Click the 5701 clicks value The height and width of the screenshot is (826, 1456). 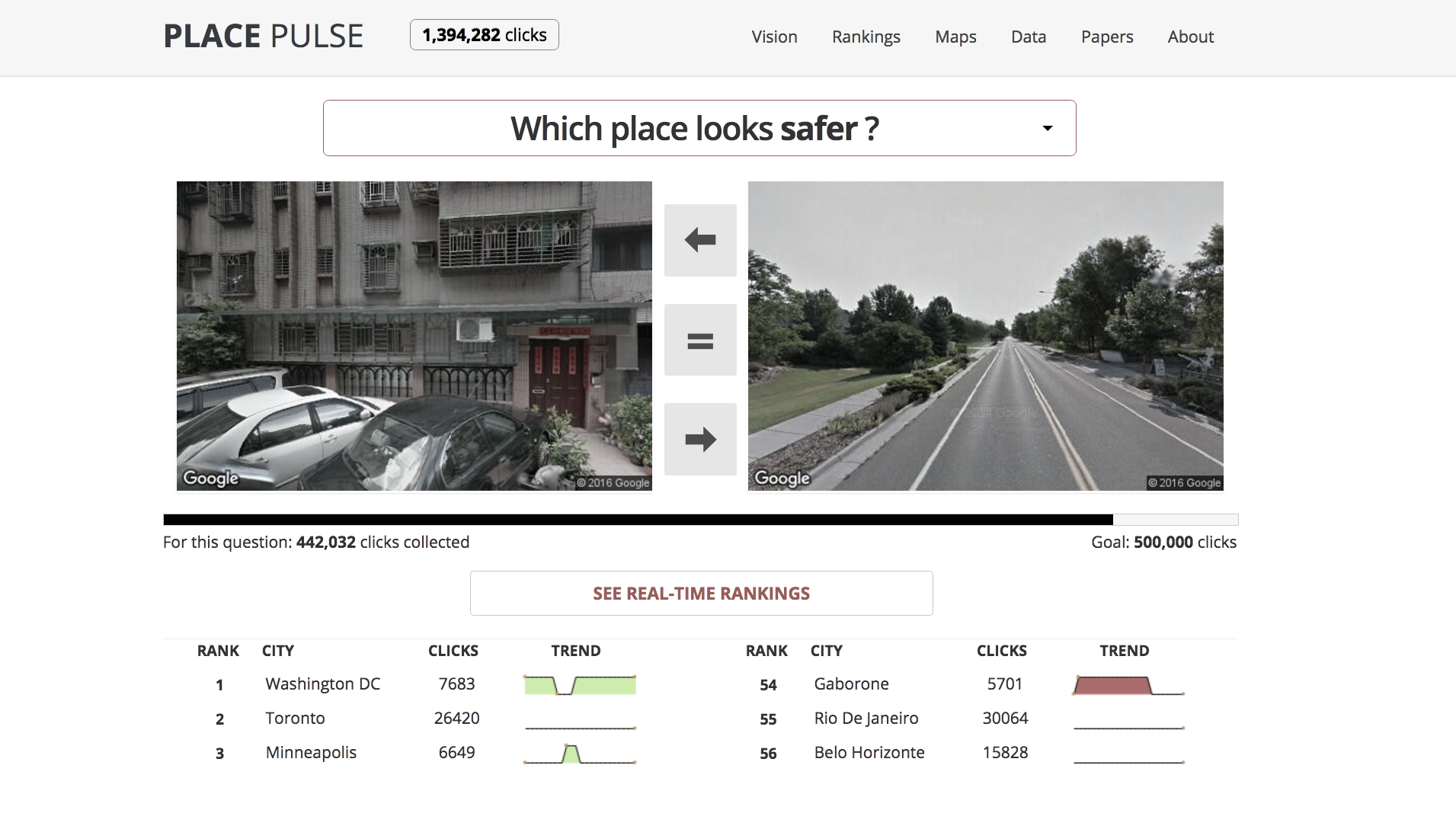tap(1005, 684)
